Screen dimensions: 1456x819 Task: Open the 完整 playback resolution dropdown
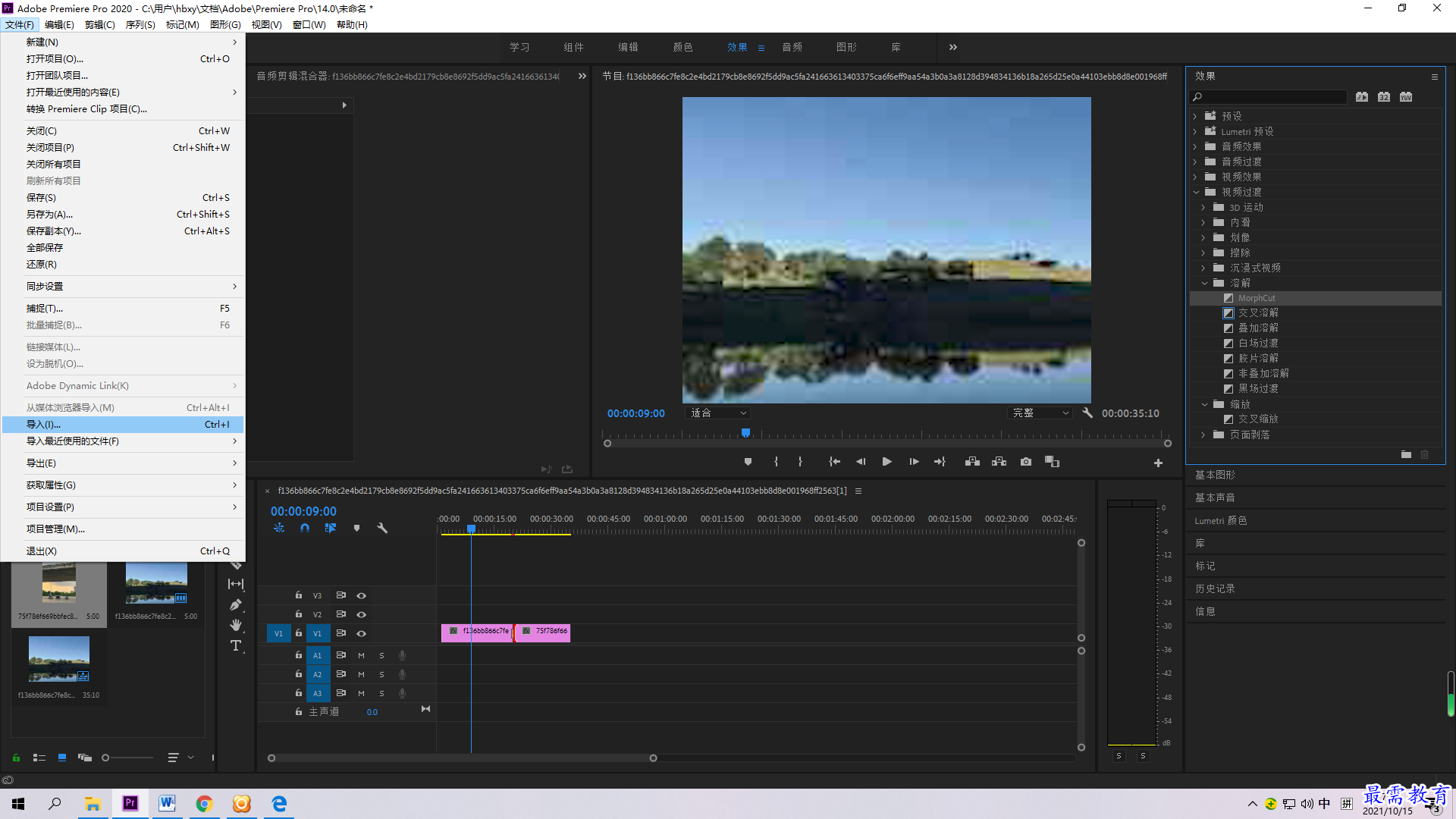[1040, 413]
